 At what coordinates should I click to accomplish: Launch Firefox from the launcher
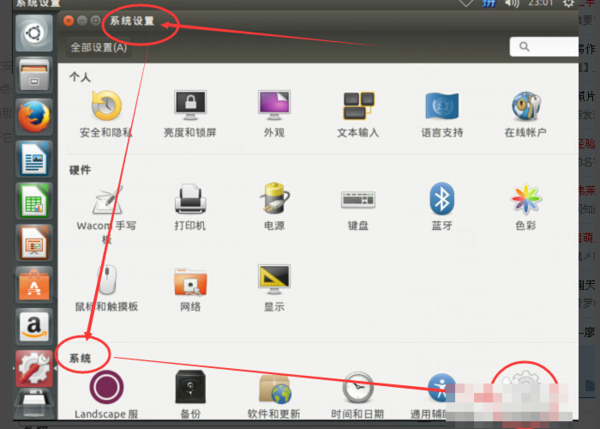pos(34,116)
